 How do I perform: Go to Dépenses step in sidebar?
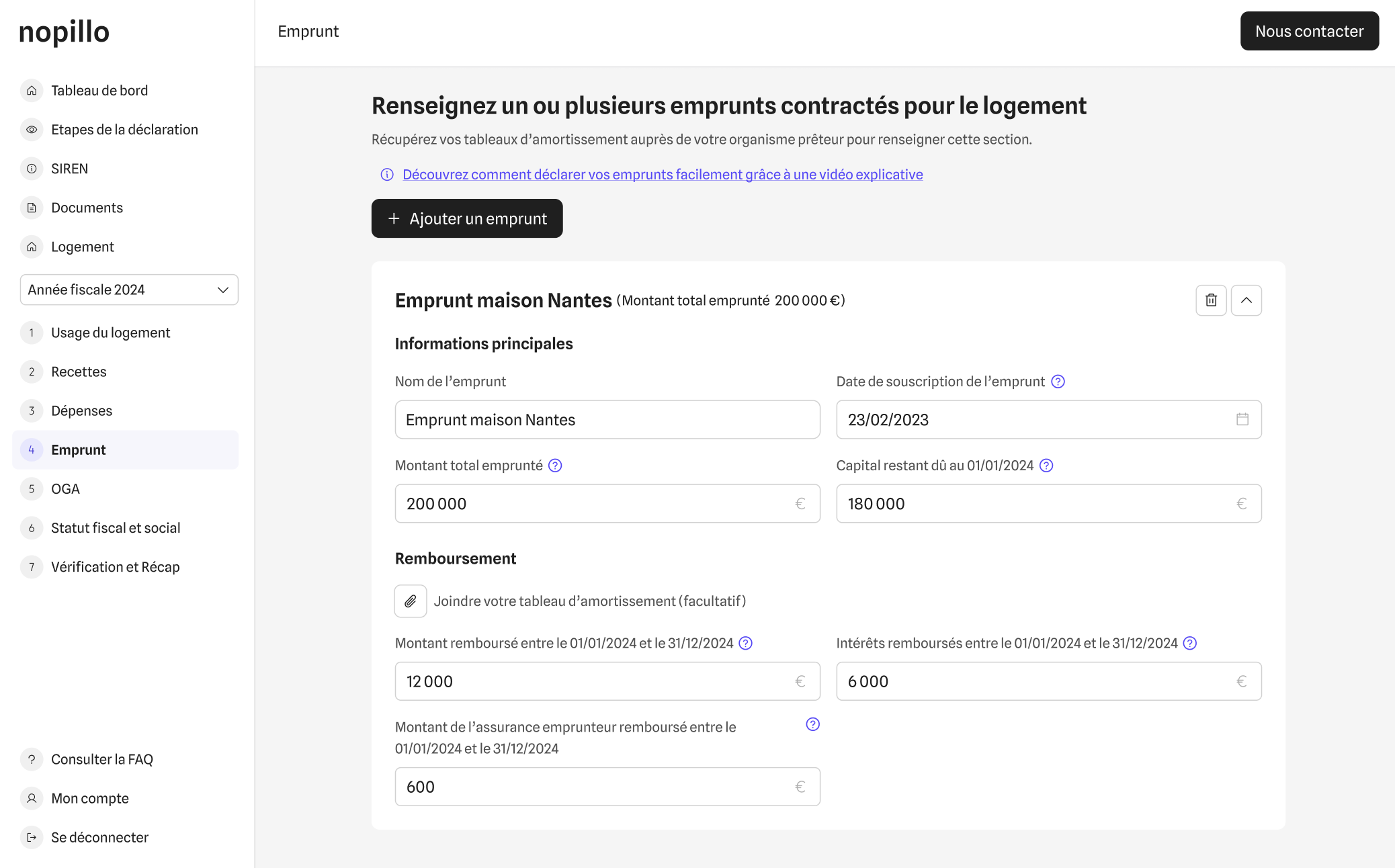point(81,410)
